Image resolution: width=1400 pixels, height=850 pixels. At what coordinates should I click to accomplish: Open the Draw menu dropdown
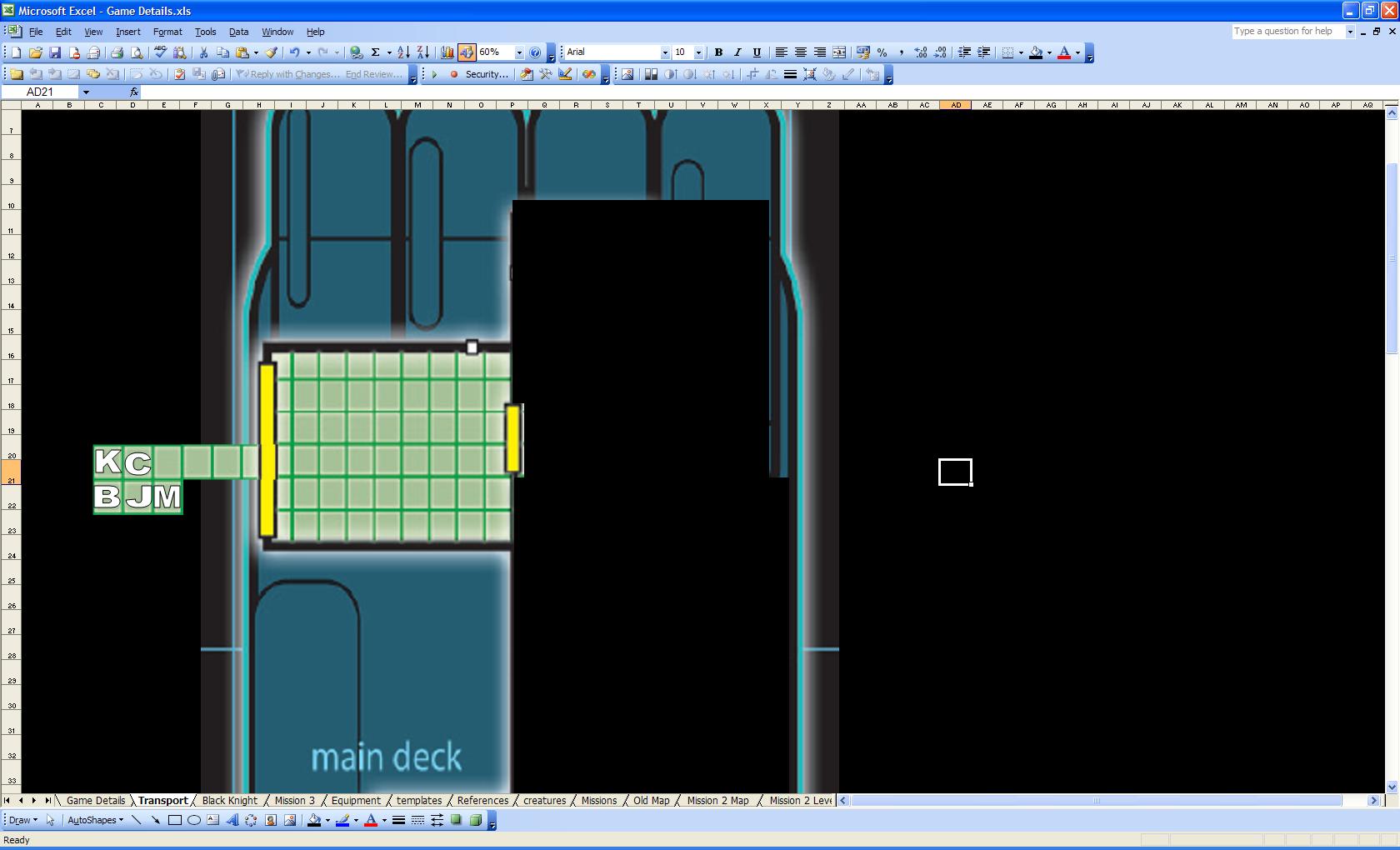click(x=22, y=820)
